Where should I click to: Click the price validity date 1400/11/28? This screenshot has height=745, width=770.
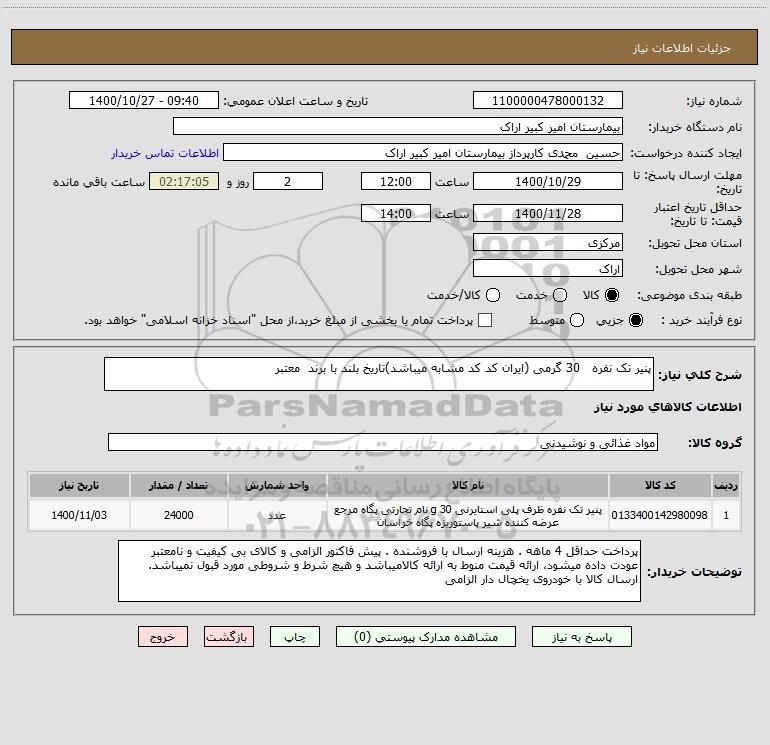click(x=548, y=214)
